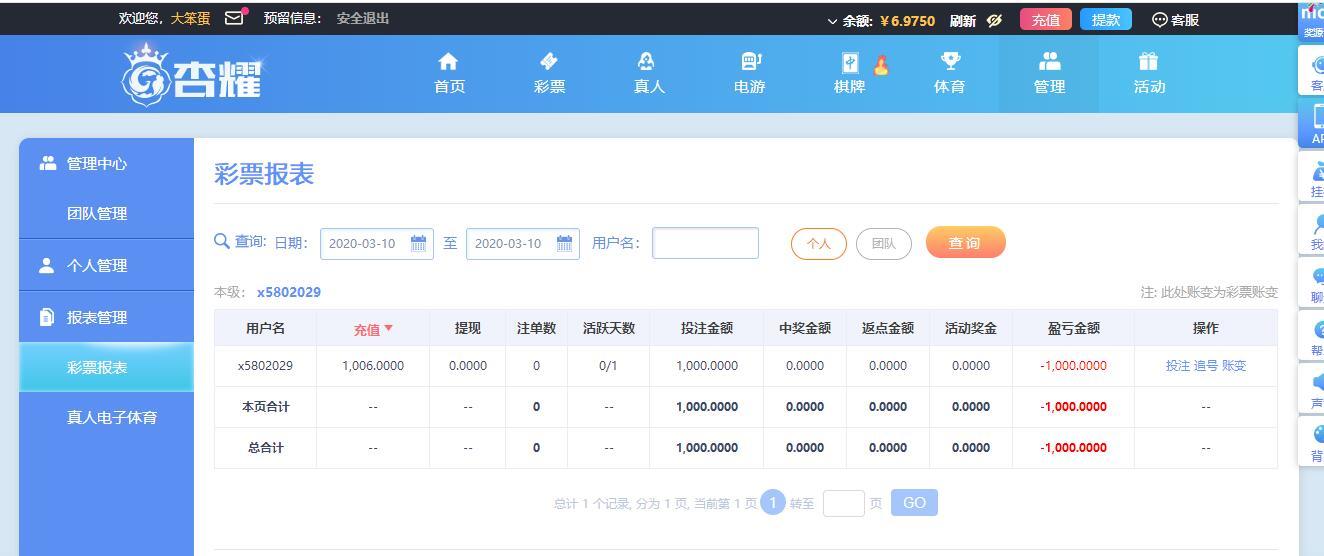This screenshot has width=1324, height=556.
Task: Click the red -1,000.0000 in 总合计 row
Action: [1074, 448]
